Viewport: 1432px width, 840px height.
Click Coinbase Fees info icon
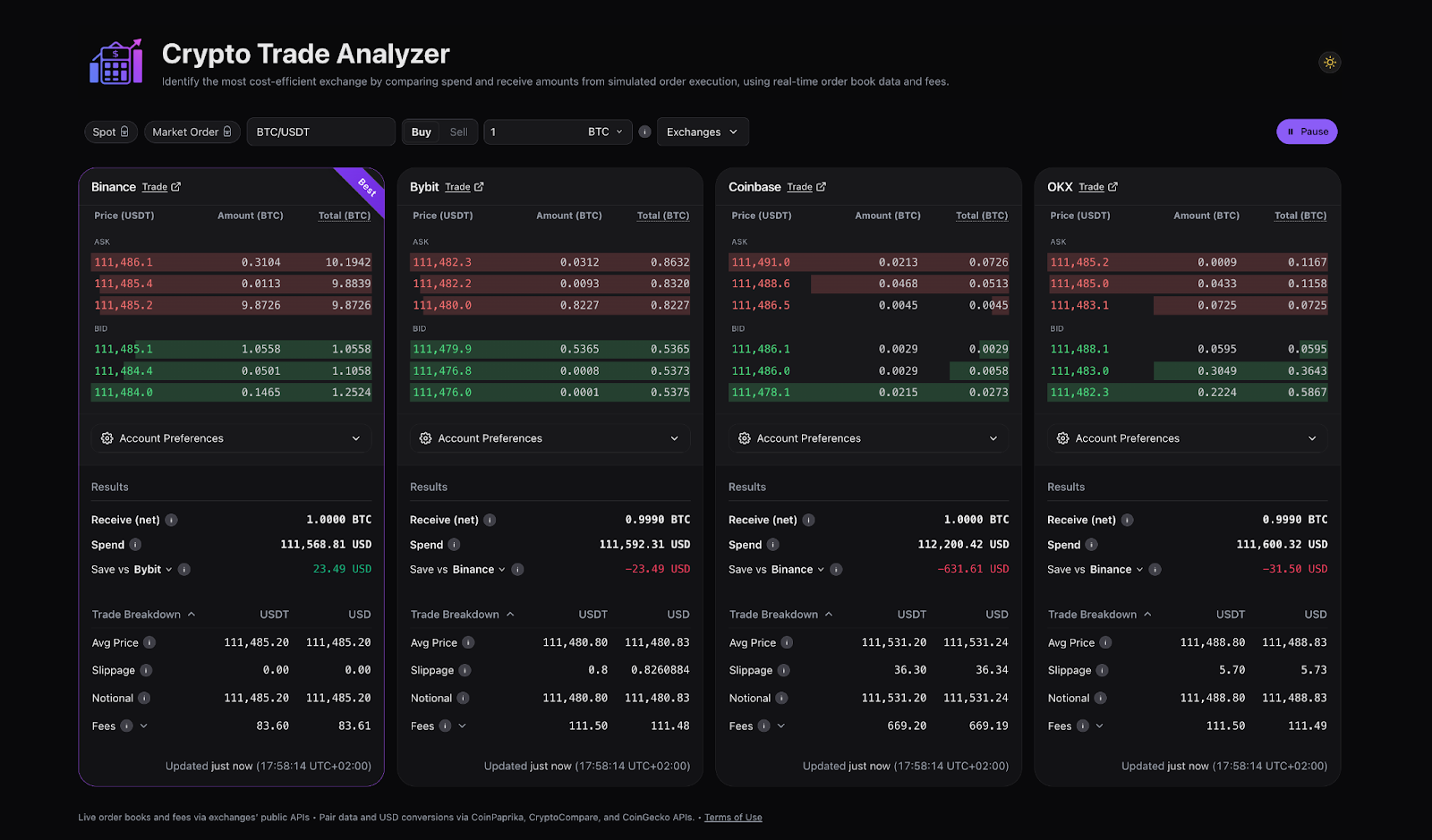click(x=763, y=725)
